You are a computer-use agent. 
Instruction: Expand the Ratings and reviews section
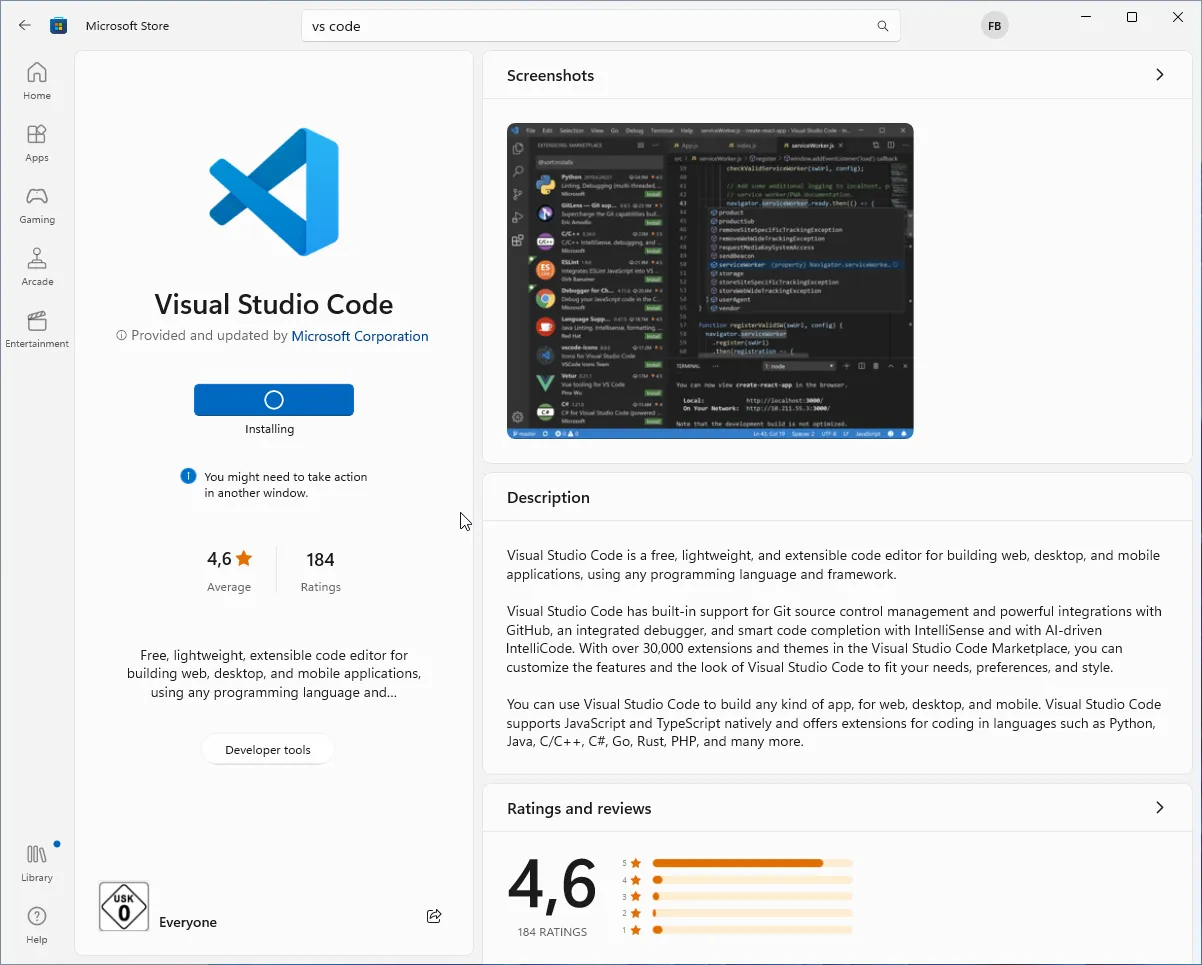(x=1159, y=807)
